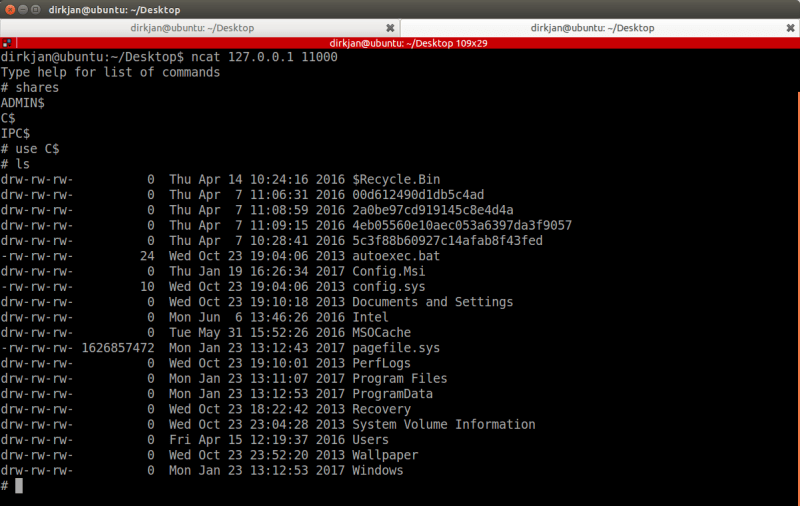Click 'System Volume Information' directory name
This screenshot has height=506, width=800.
tap(444, 424)
